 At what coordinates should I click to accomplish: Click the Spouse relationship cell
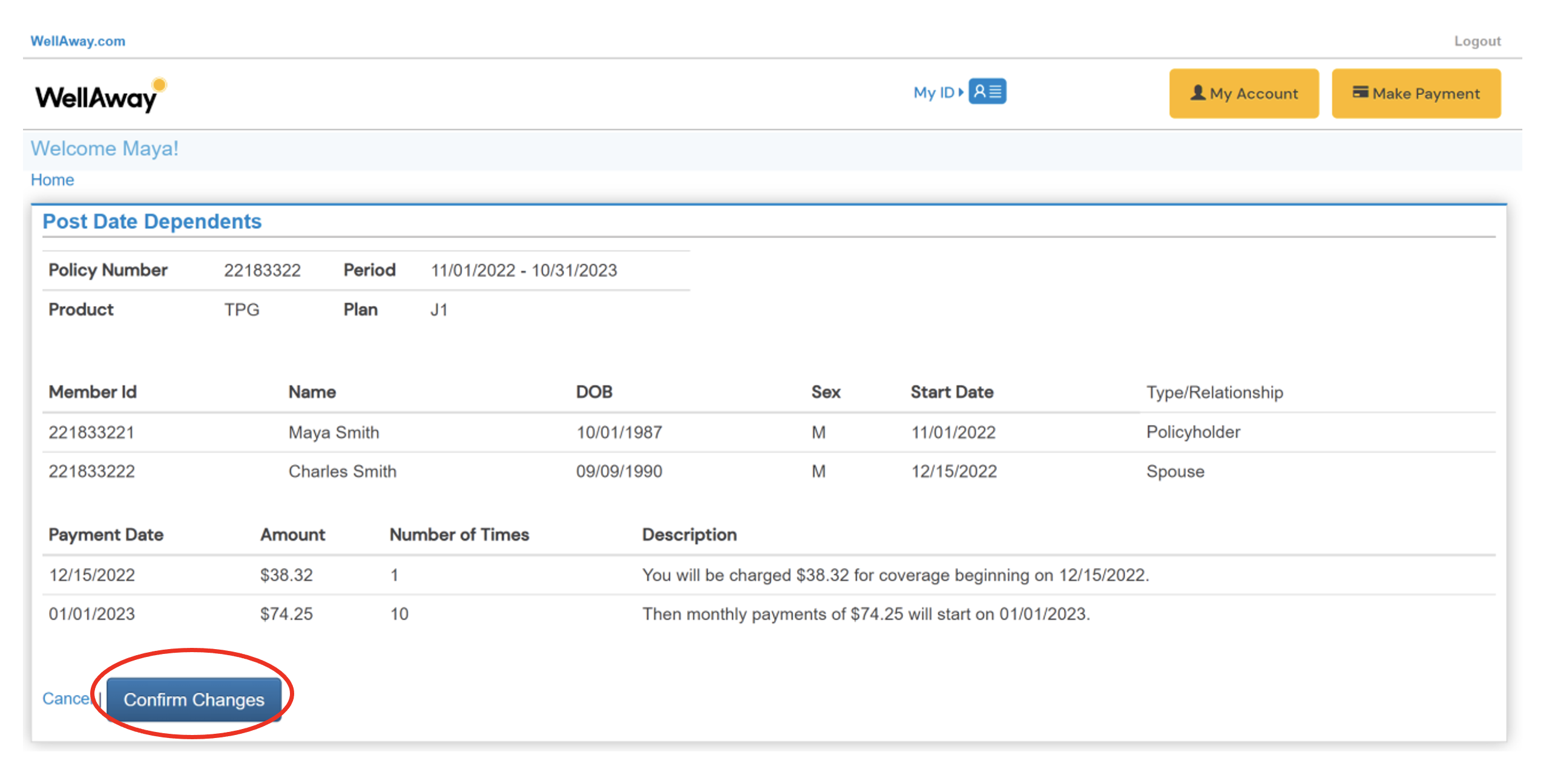(1175, 471)
